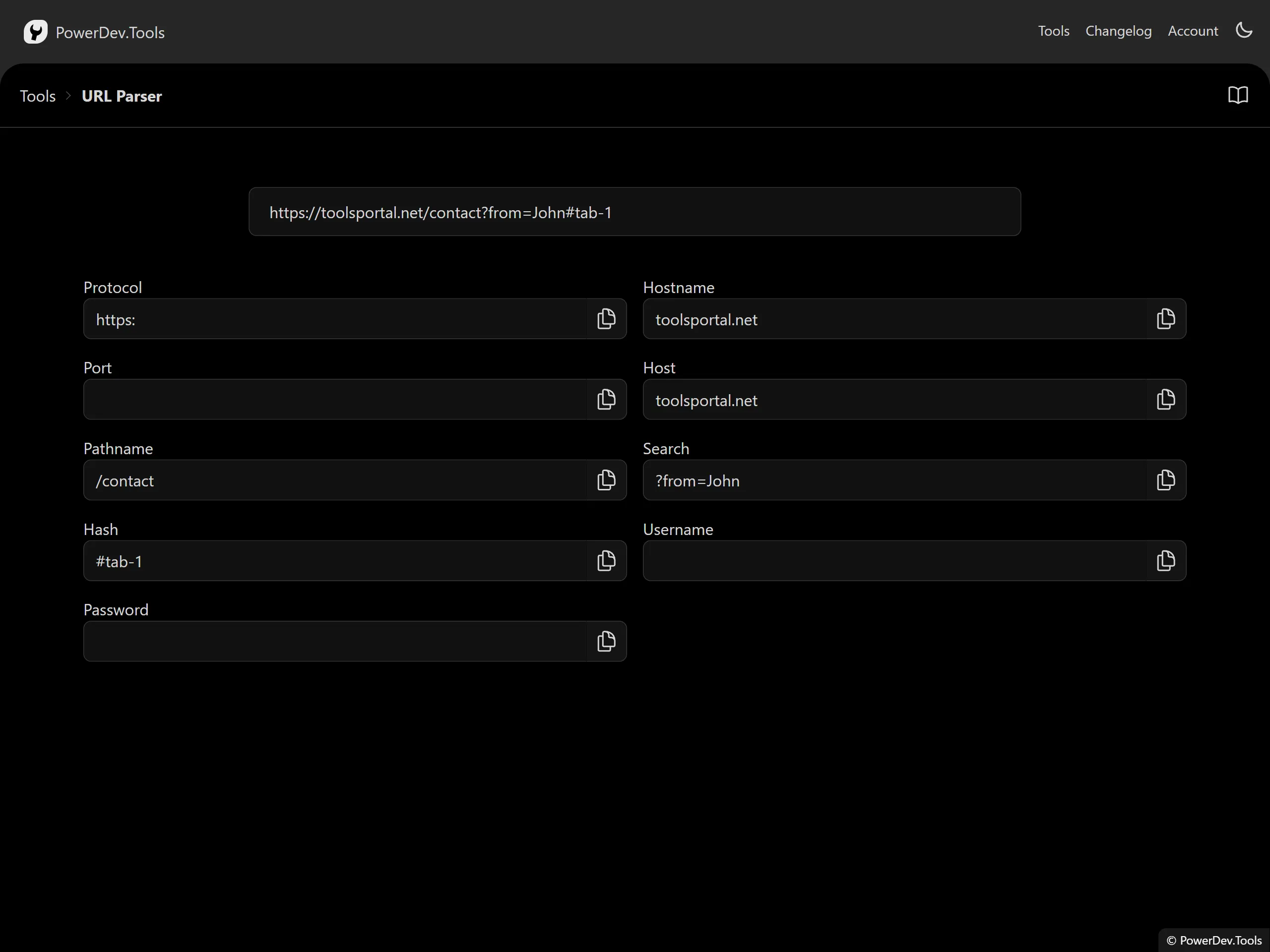
Task: Navigate to Tools breadcrumb link
Action: [38, 96]
